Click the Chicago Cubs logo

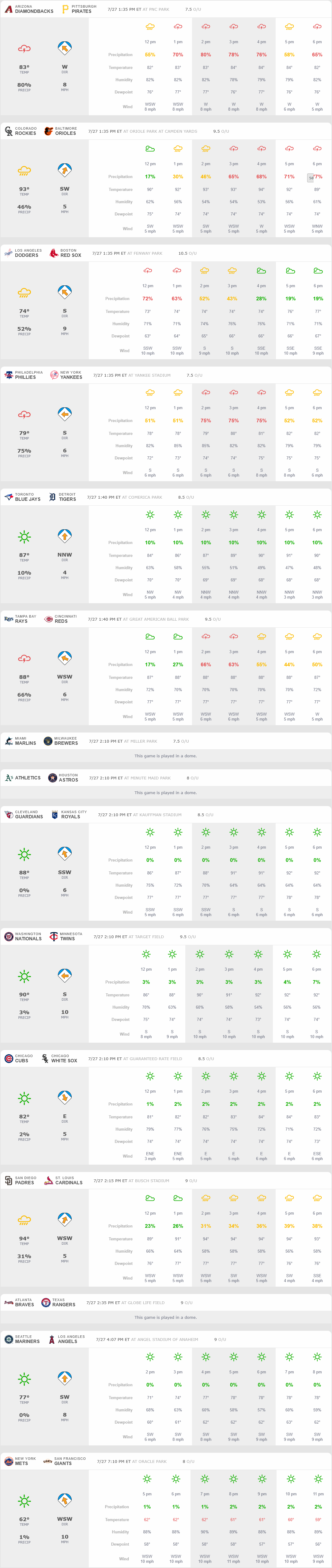(9, 1059)
